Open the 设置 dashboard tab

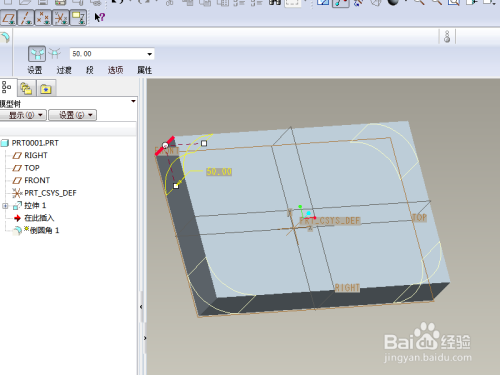pos(35,70)
